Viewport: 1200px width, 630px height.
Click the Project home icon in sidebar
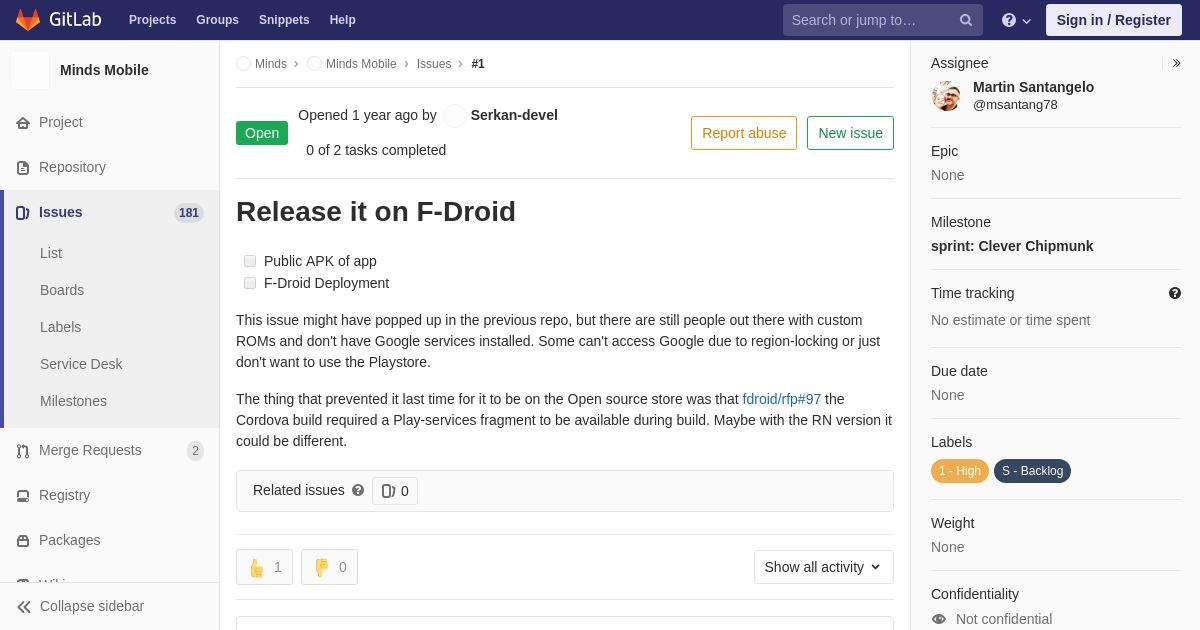pyautogui.click(x=23, y=123)
